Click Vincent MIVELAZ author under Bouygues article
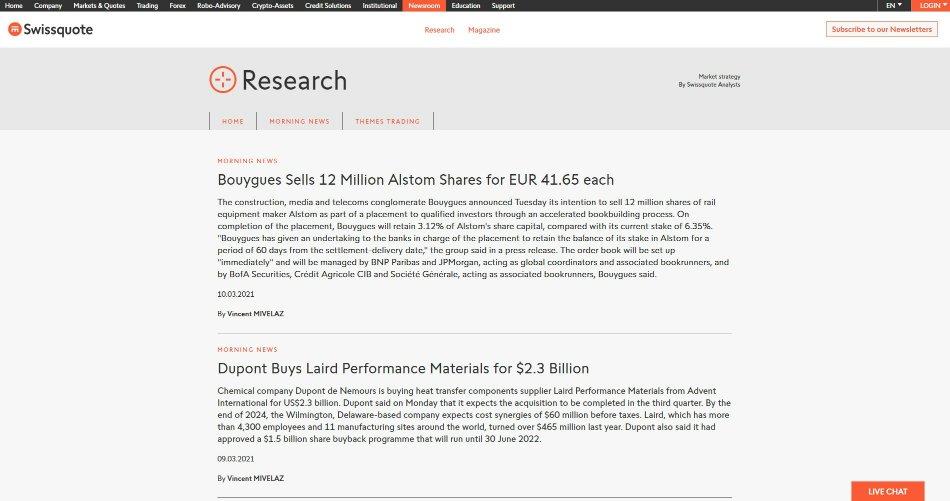Viewport: 950px width, 501px height. pos(255,314)
